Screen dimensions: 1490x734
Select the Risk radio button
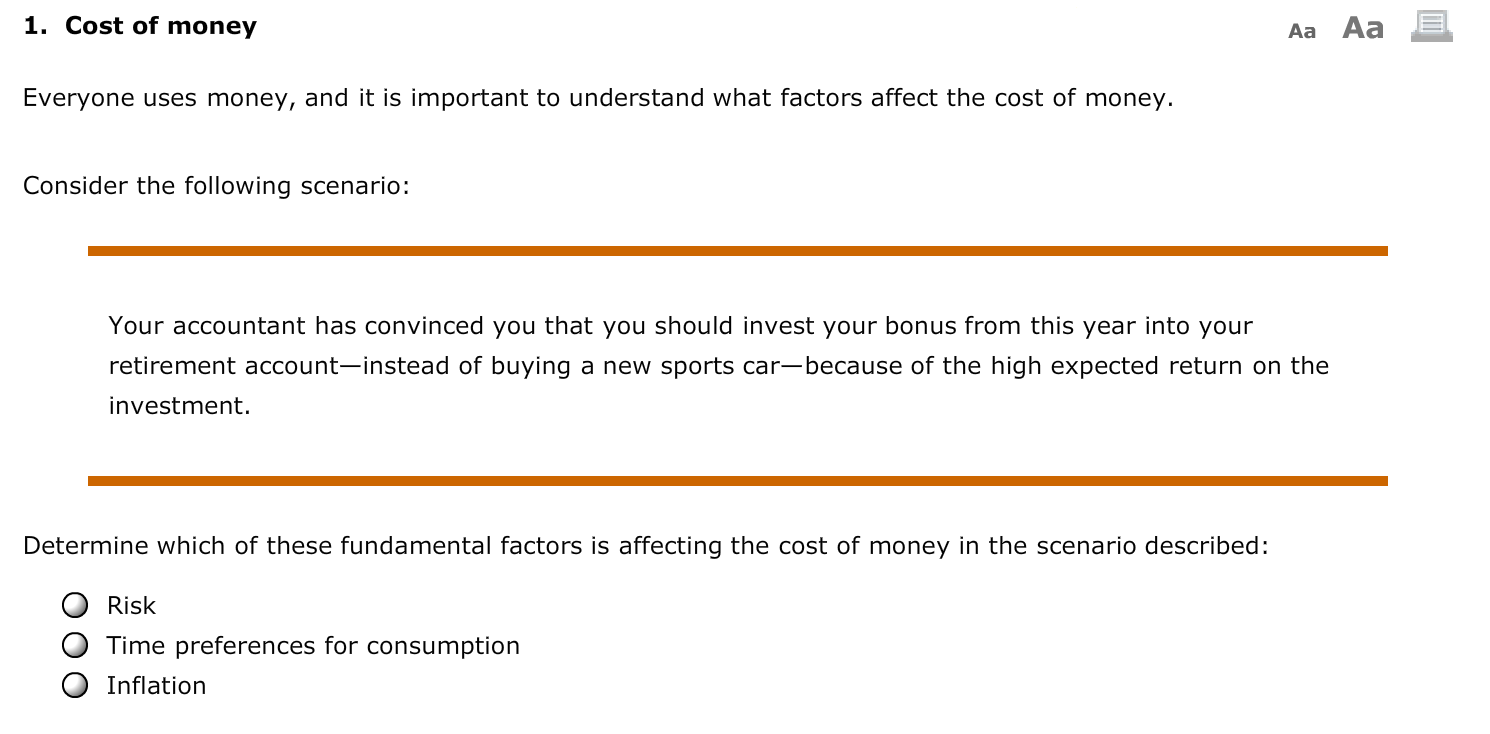coord(74,605)
